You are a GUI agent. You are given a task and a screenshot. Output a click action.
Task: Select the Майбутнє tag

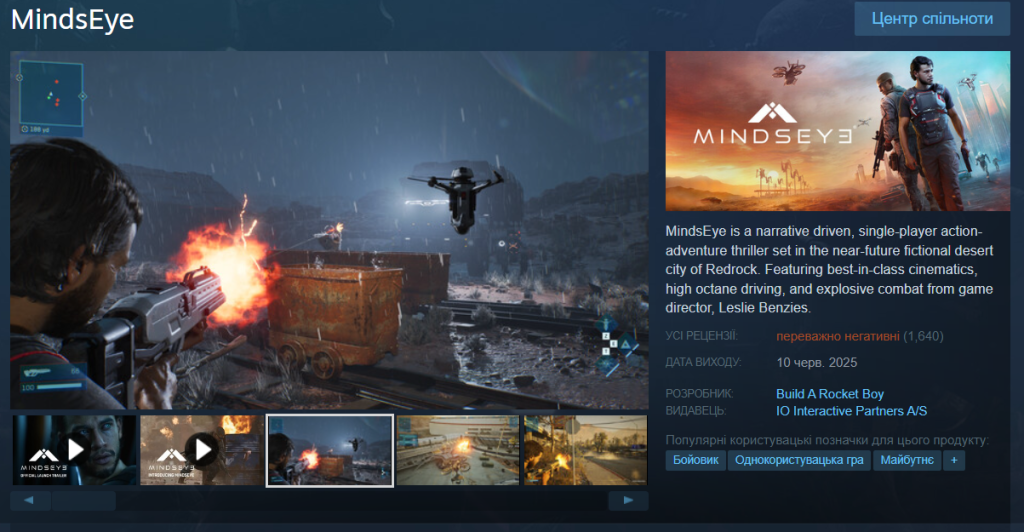pyautogui.click(x=906, y=460)
